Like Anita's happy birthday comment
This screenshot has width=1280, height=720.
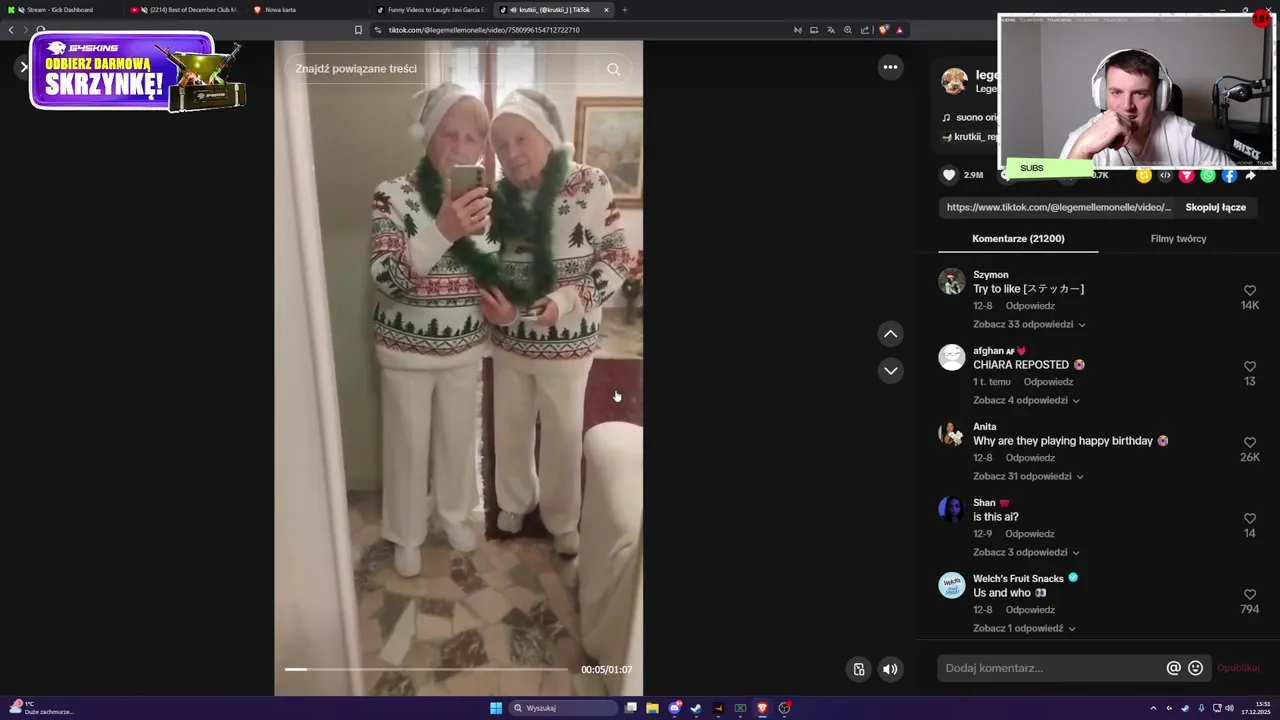coord(1250,443)
